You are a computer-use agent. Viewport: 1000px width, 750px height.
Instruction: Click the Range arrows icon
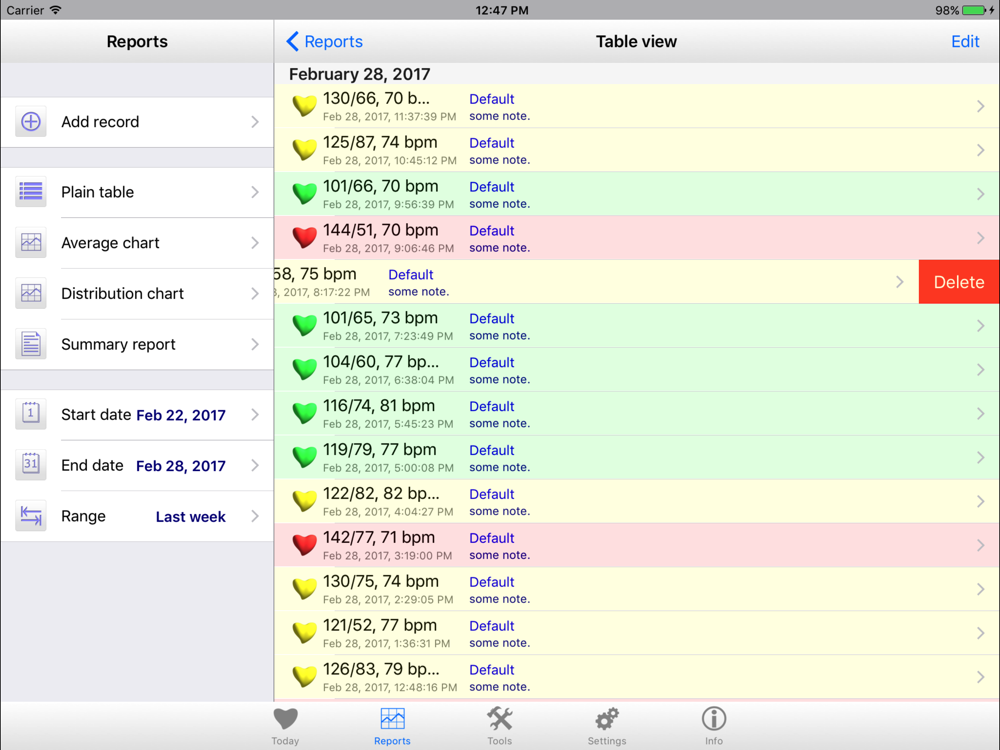(31, 516)
